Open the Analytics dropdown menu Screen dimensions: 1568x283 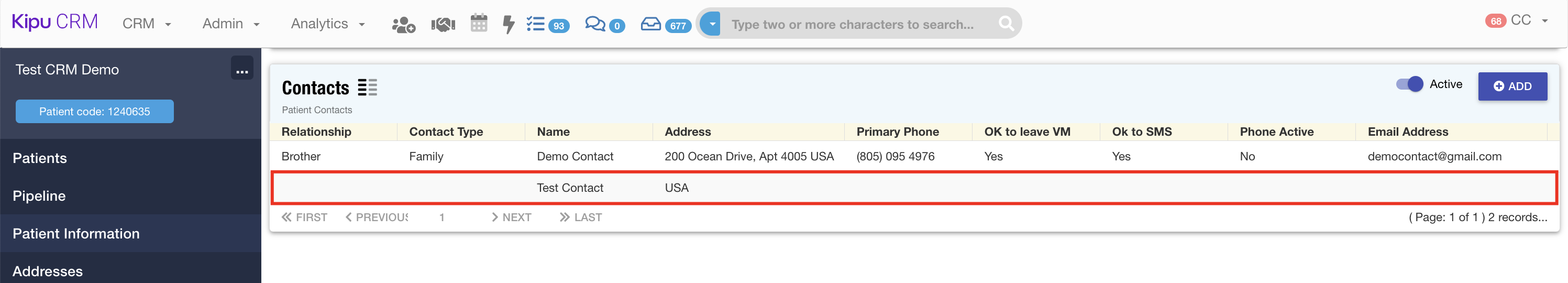tap(327, 24)
